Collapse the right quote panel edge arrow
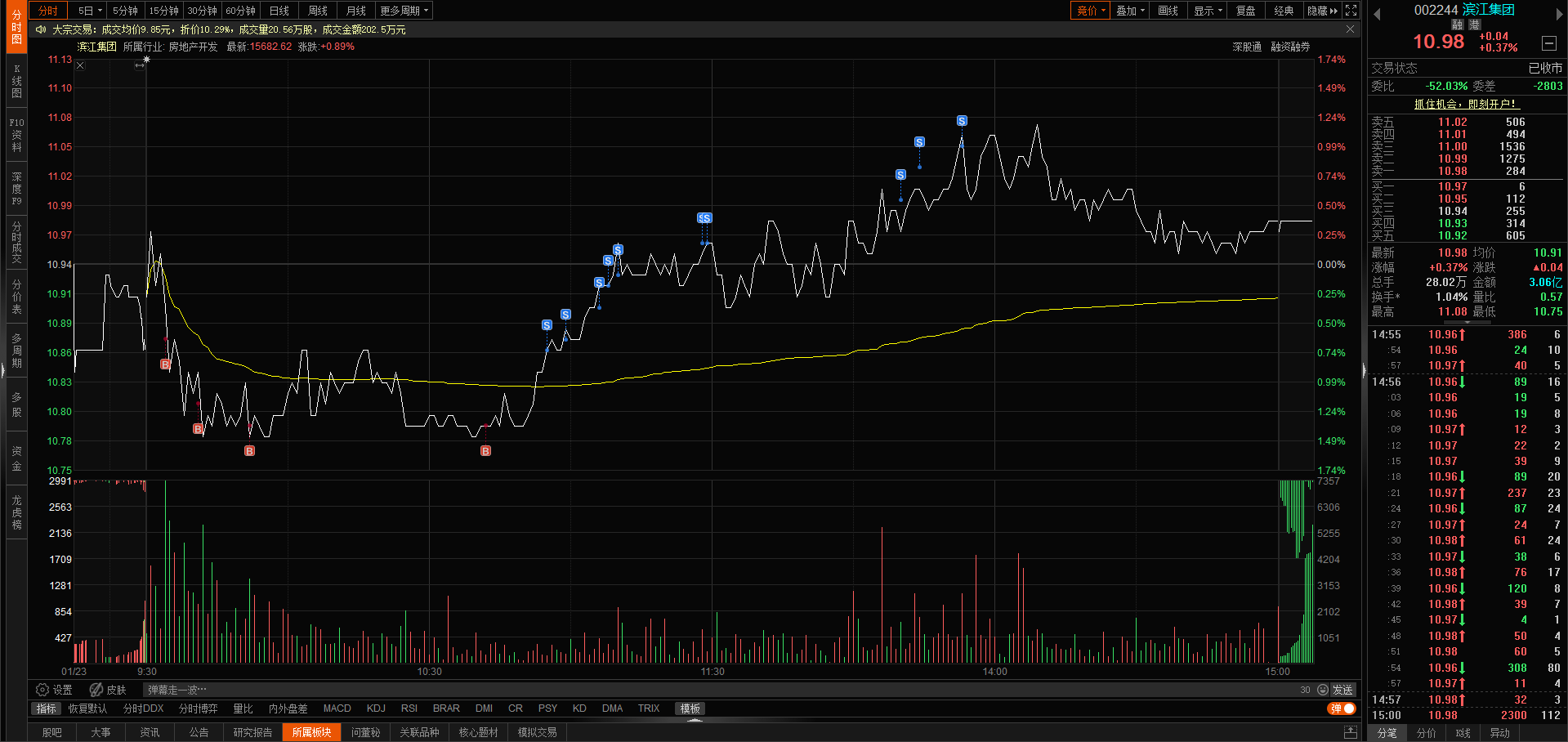 (x=1364, y=371)
